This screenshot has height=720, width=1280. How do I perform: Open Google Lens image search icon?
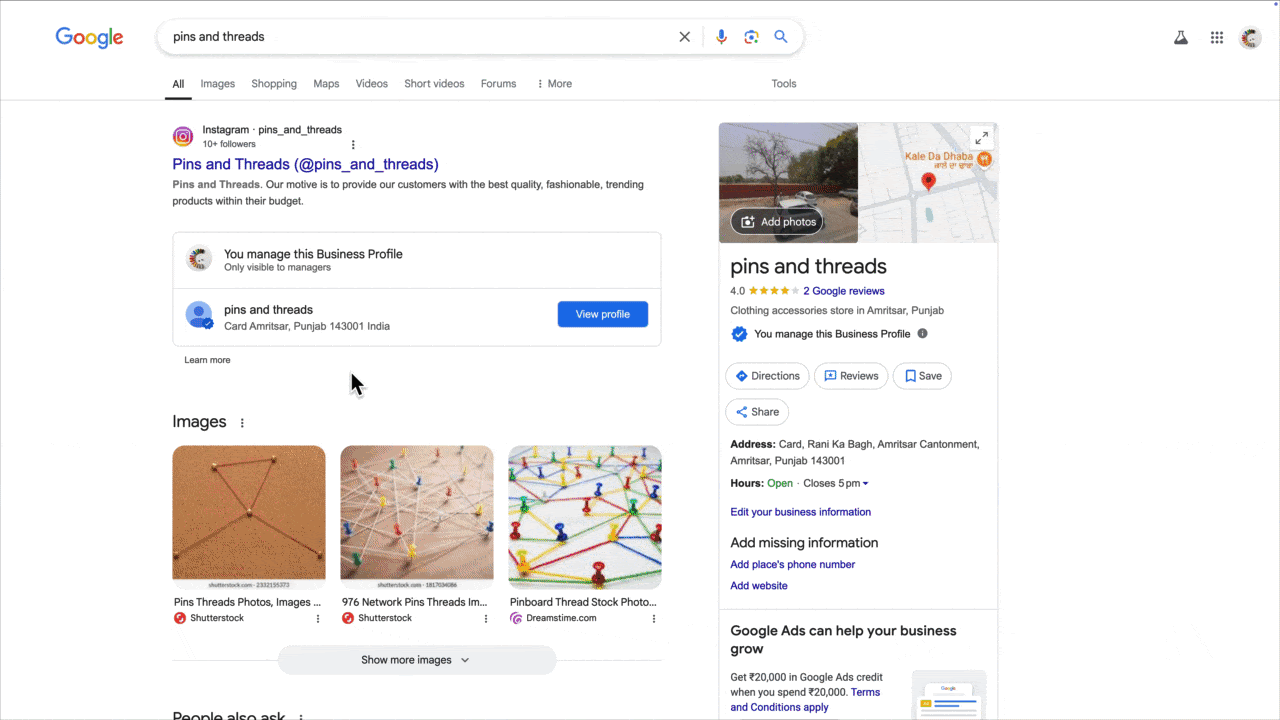click(751, 37)
